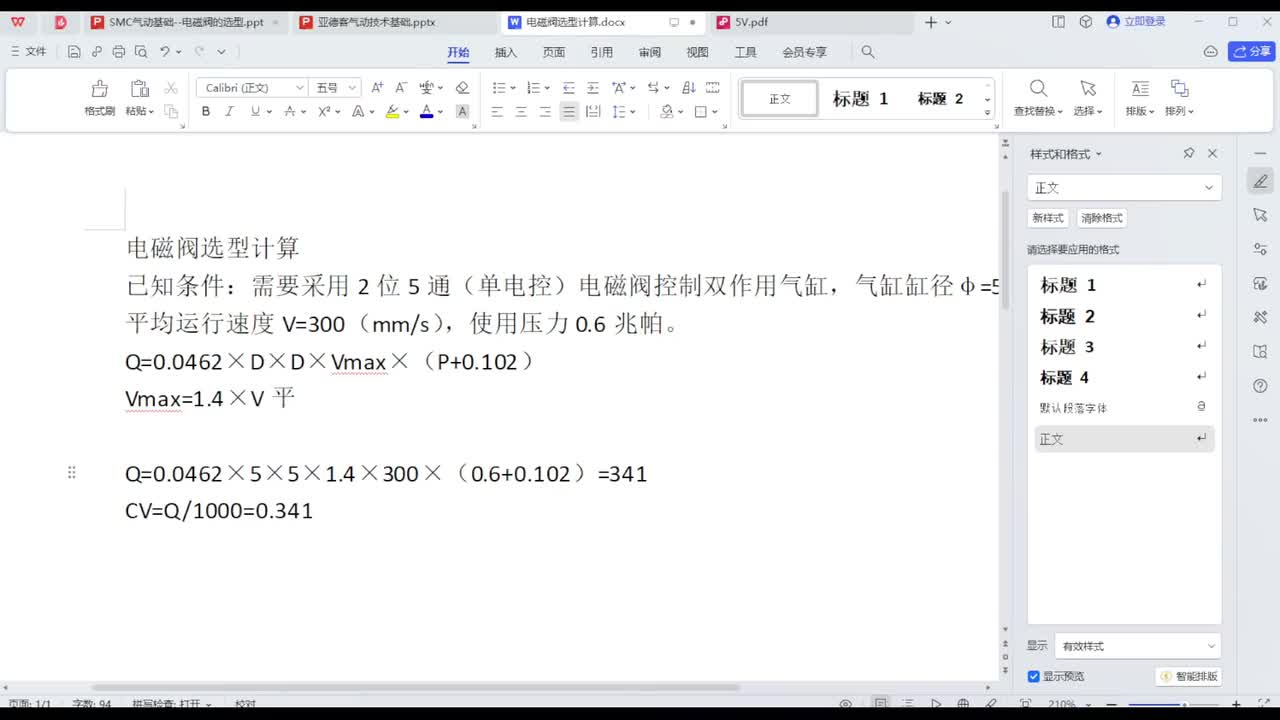Image resolution: width=1280 pixels, height=720 pixels.
Task: Click the 智能排版 (Smart Layout) button
Action: coord(1189,677)
